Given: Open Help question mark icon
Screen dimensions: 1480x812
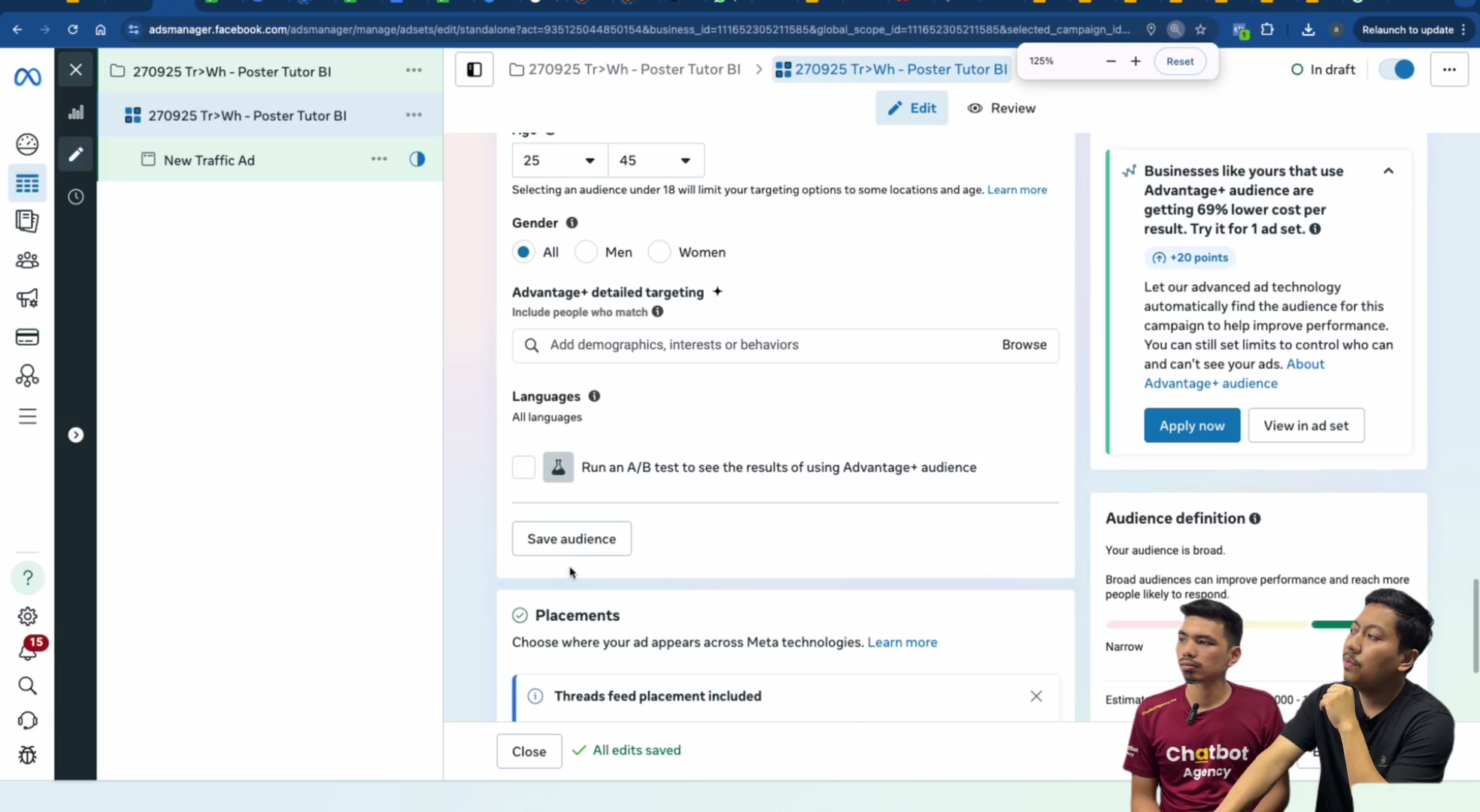Looking at the screenshot, I should click(x=28, y=577).
